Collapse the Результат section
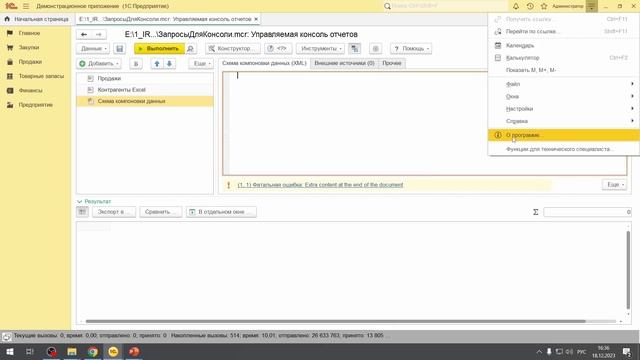Image resolution: width=640 pixels, height=360 pixels. pyautogui.click(x=94, y=202)
